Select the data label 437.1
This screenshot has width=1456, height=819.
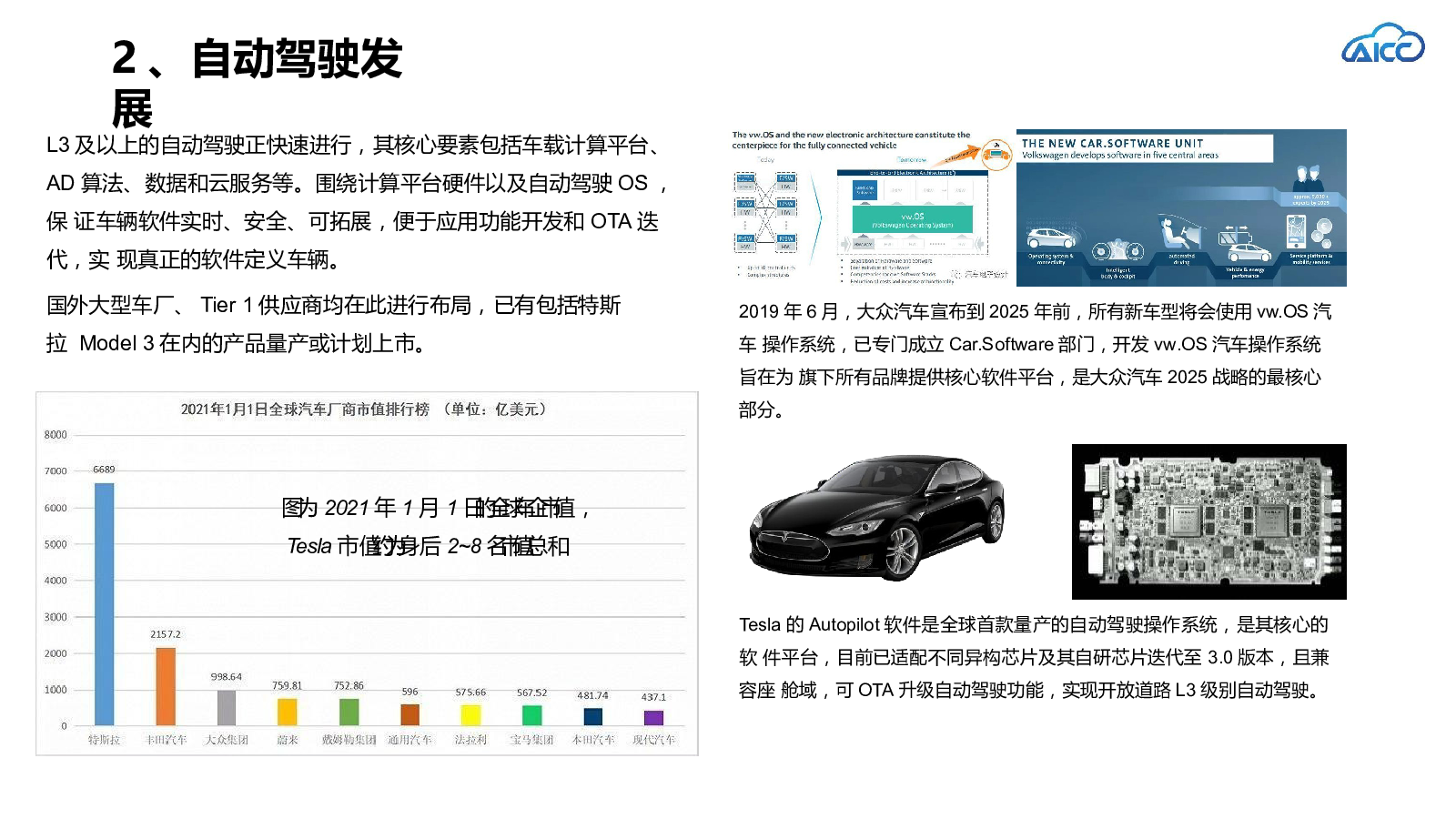(654, 697)
